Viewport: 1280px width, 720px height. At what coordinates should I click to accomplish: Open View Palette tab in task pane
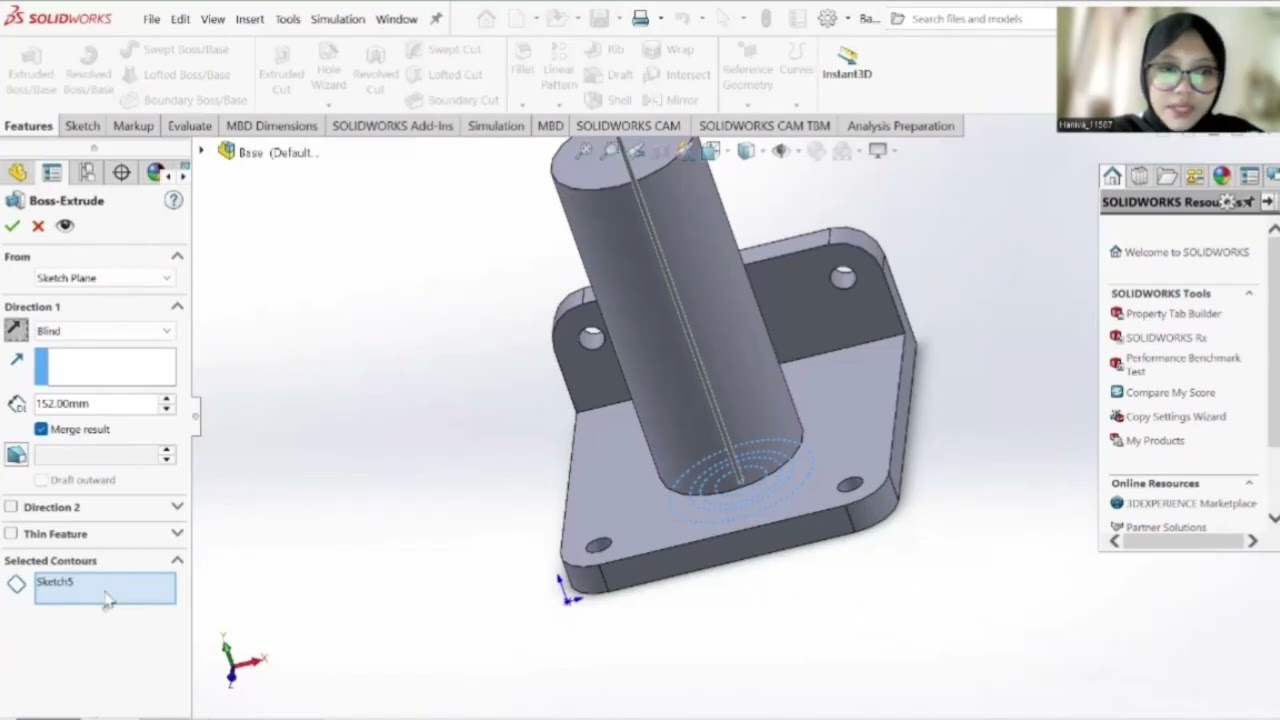pos(1194,176)
